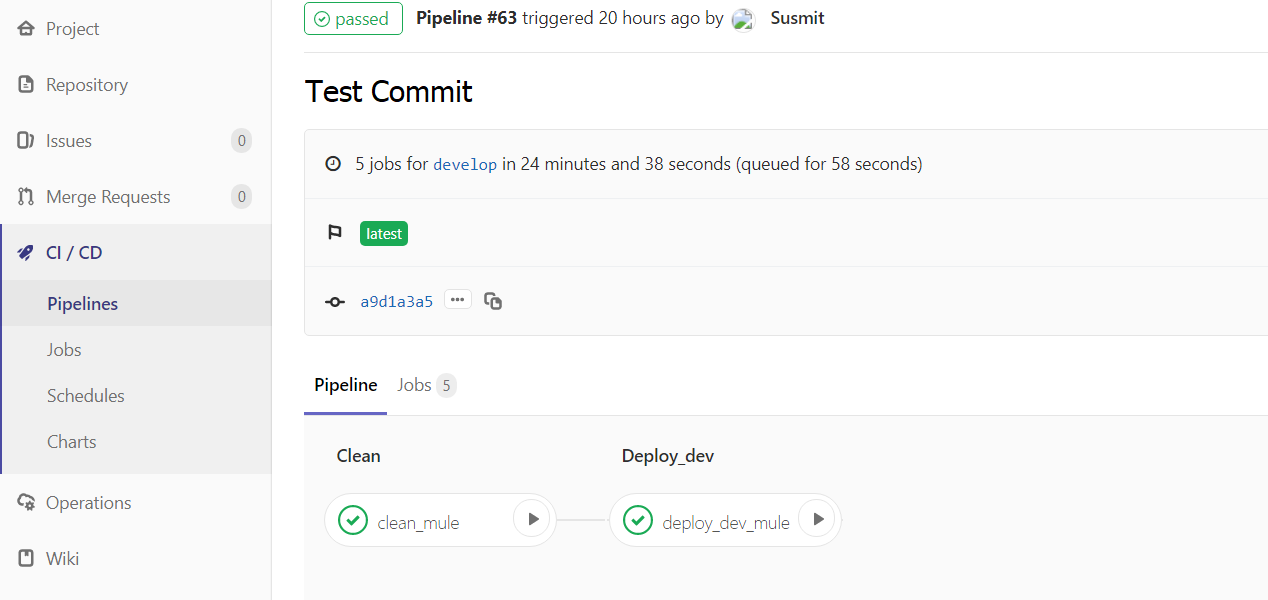This screenshot has width=1268, height=600.
Task: Expand commit details with ellipsis button
Action: (x=458, y=300)
